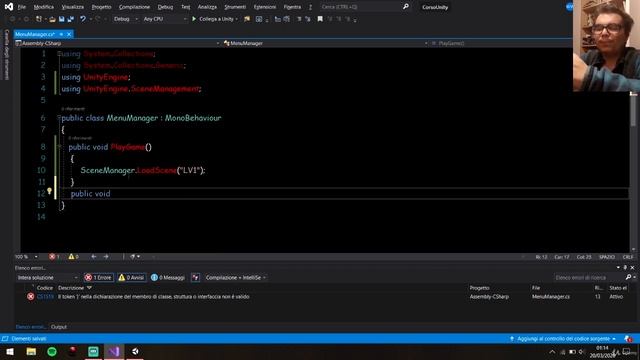The width and height of the screenshot is (640, 360).
Task: Open the Compilazione menu
Action: [x=134, y=7]
